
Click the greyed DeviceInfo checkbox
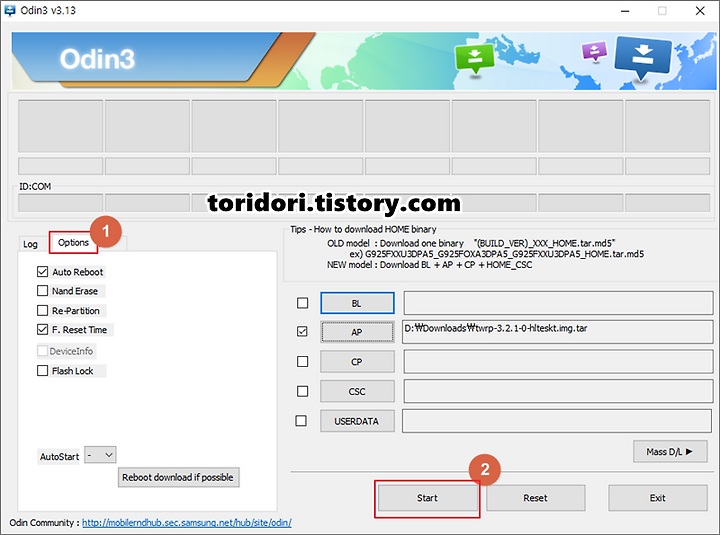point(43,351)
